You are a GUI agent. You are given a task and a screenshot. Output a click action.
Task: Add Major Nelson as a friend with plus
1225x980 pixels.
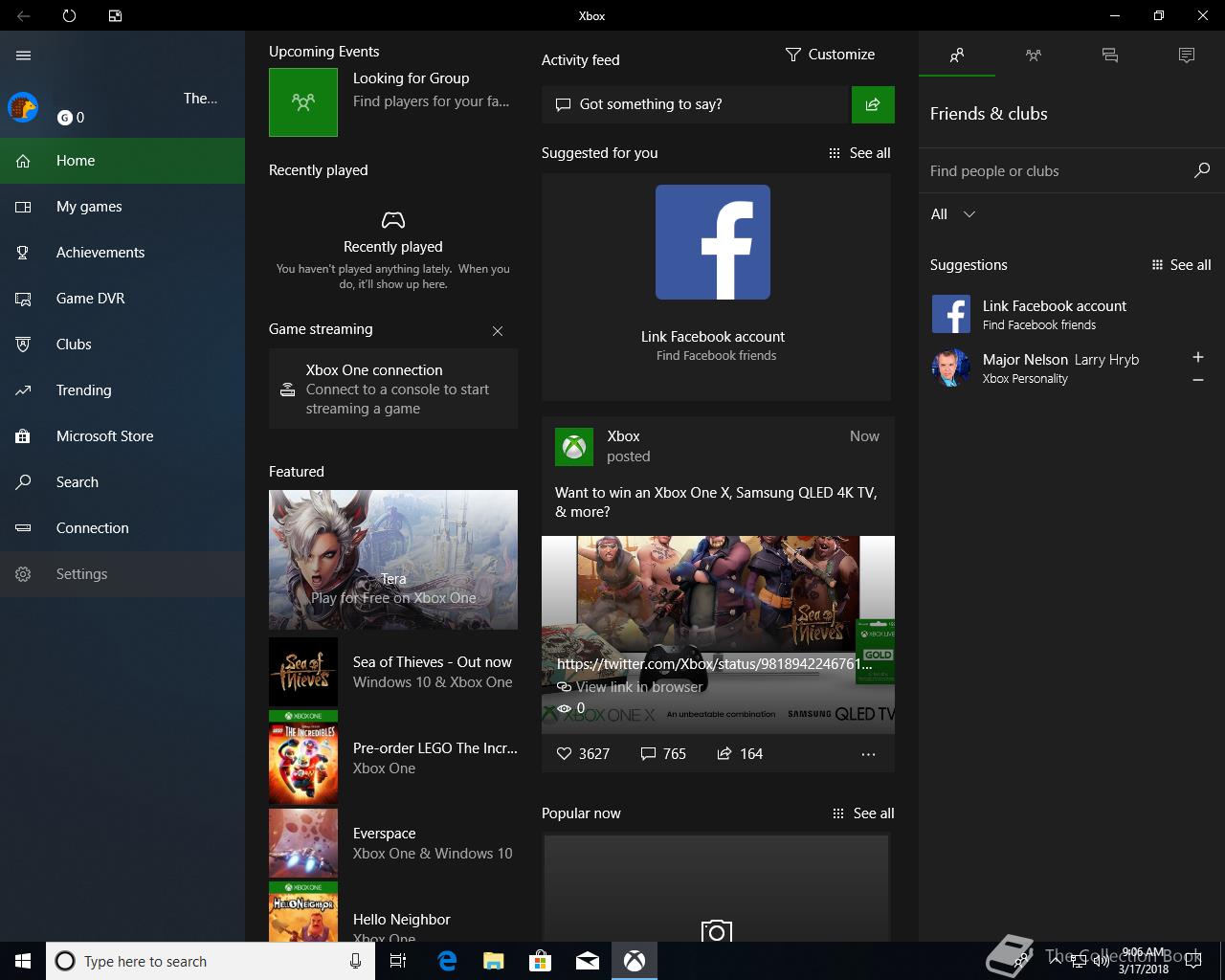[1197, 357]
